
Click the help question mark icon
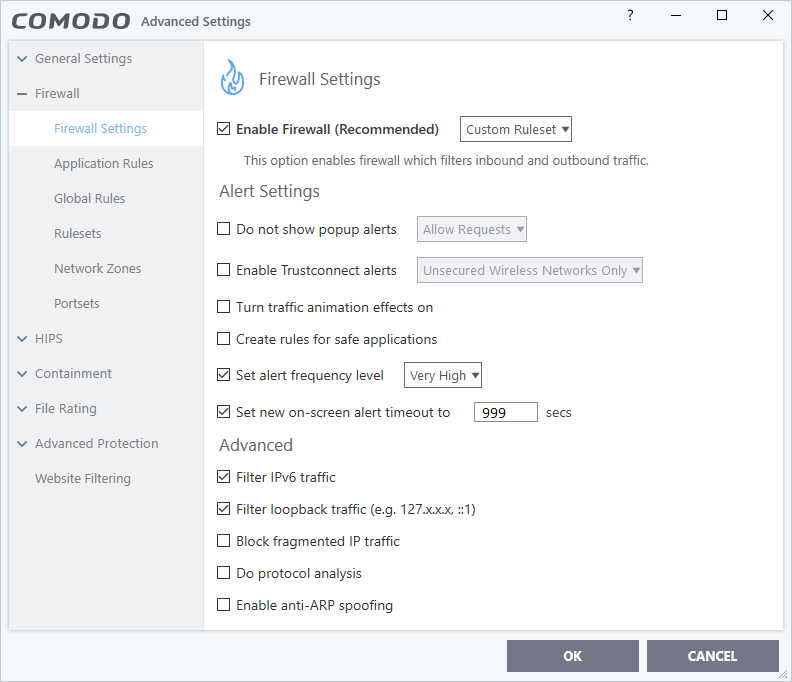point(630,15)
